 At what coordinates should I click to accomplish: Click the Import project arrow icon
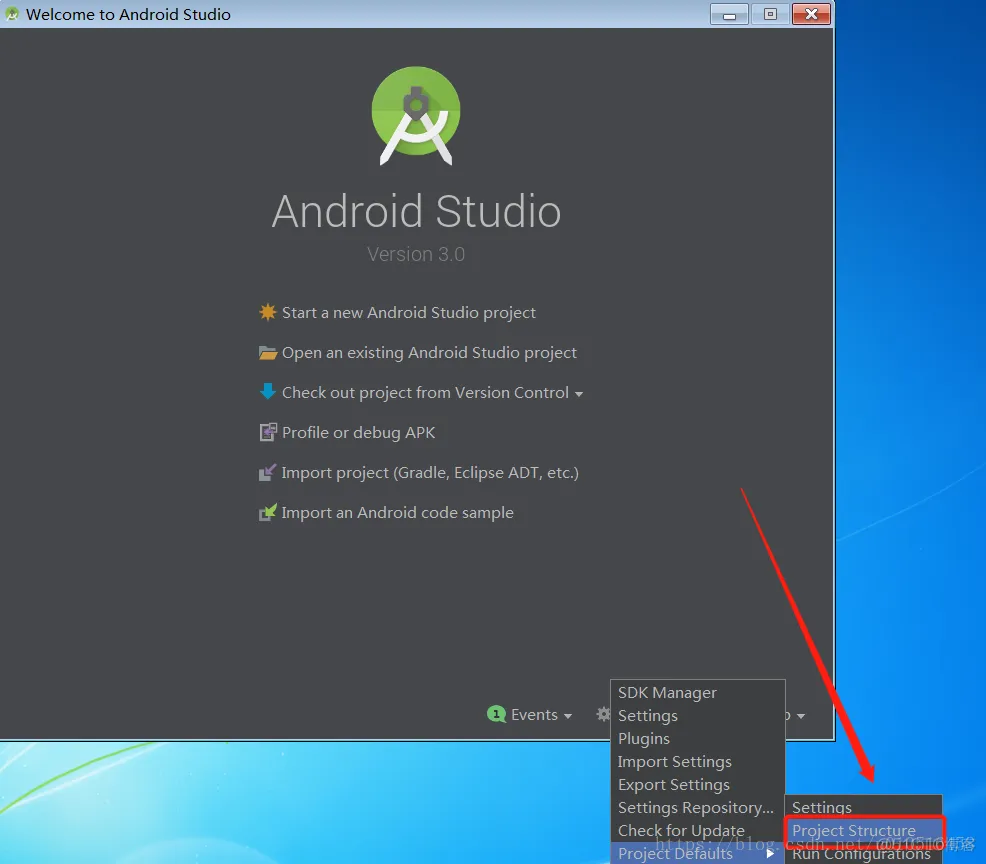pyautogui.click(x=267, y=472)
